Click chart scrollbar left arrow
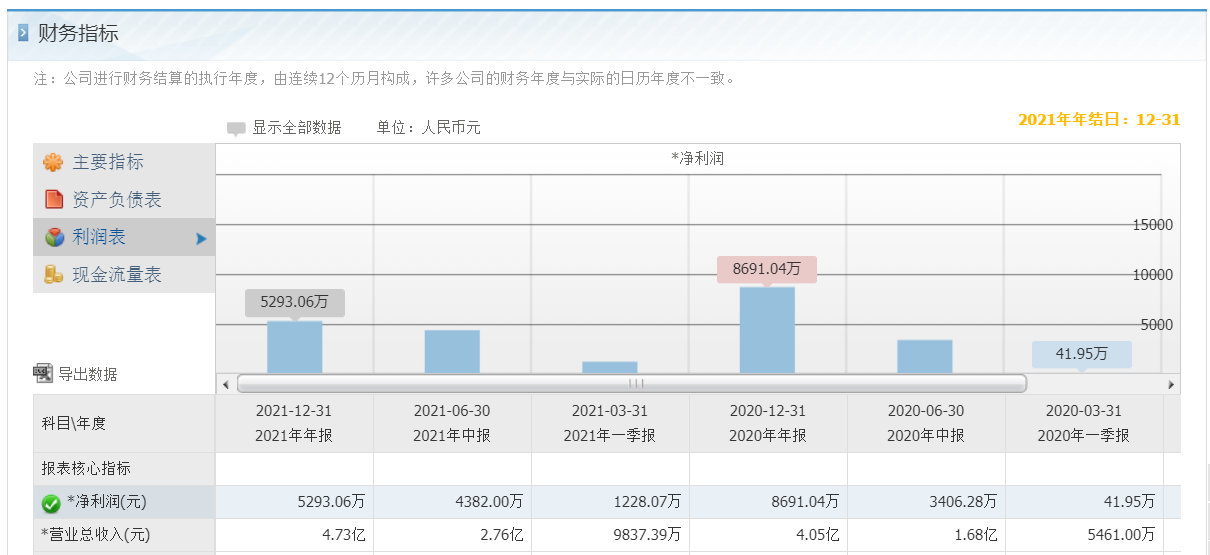1210x555 pixels. pyautogui.click(x=225, y=384)
